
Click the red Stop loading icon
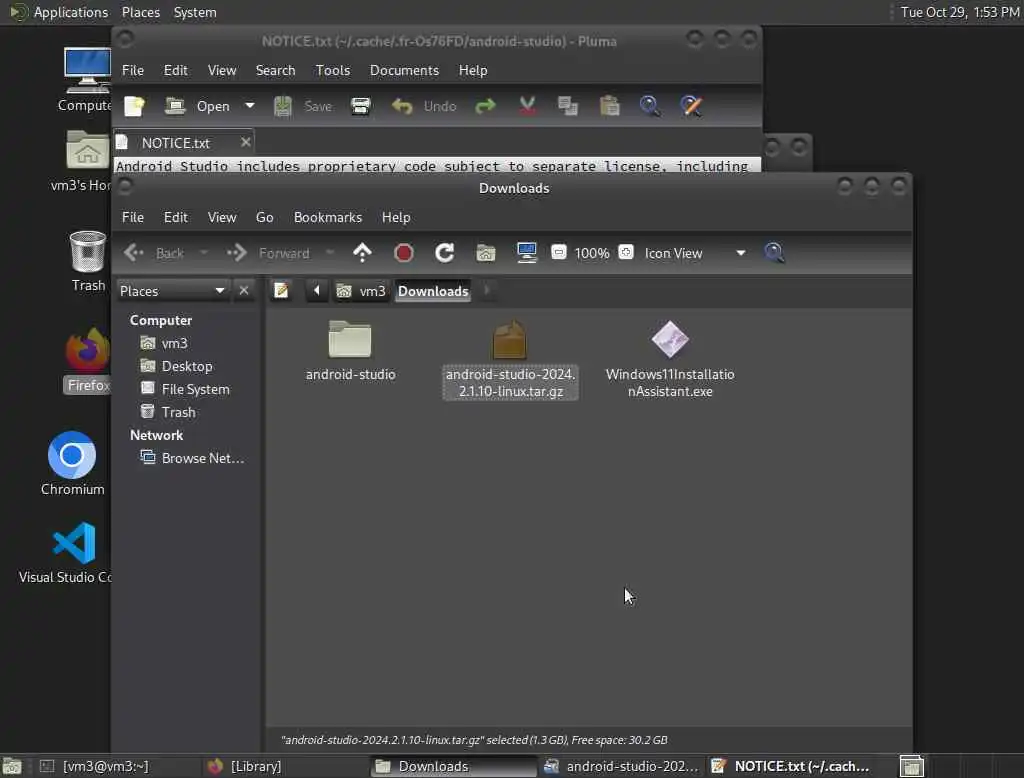[404, 253]
